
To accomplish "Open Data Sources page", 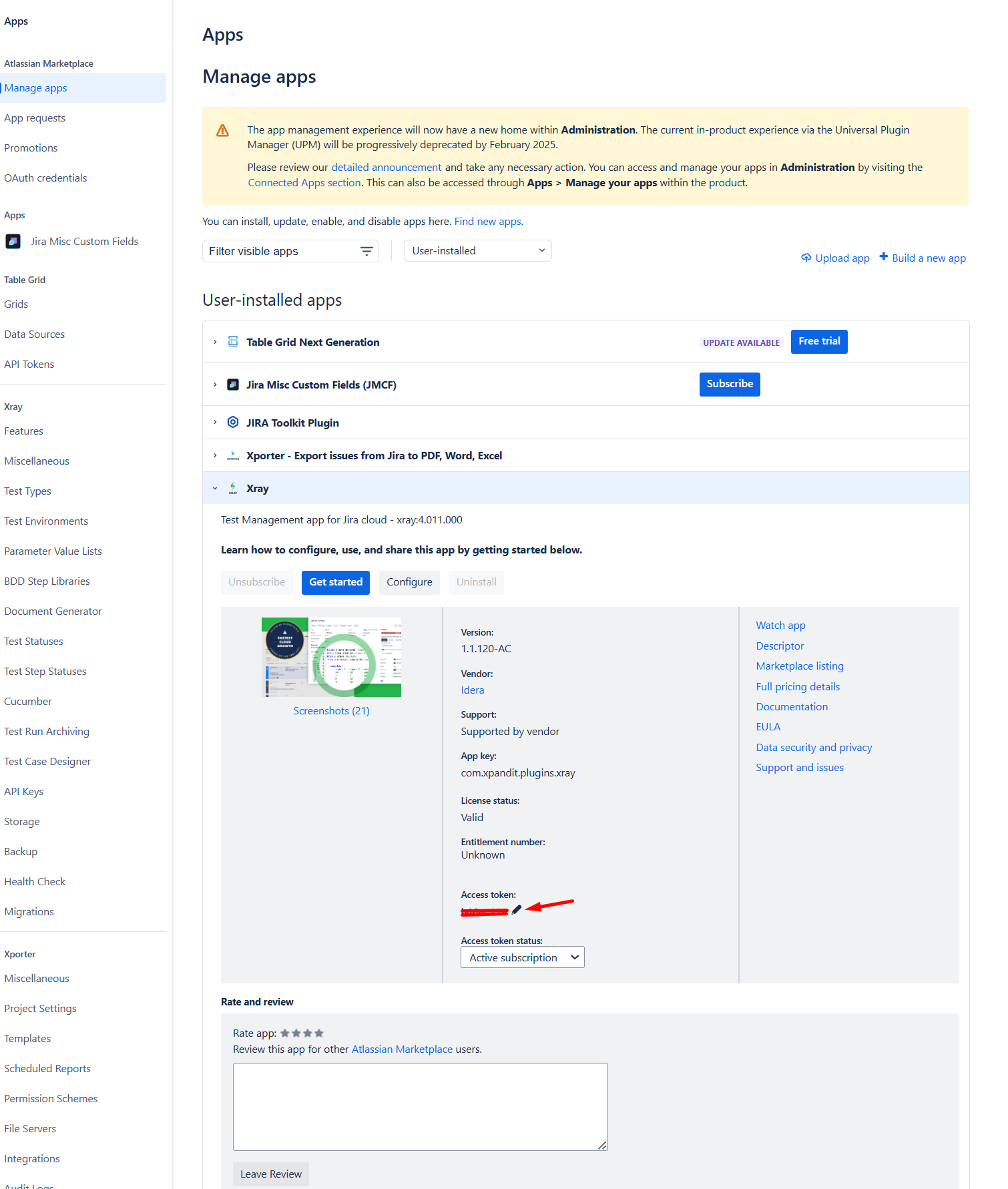I will 35,334.
